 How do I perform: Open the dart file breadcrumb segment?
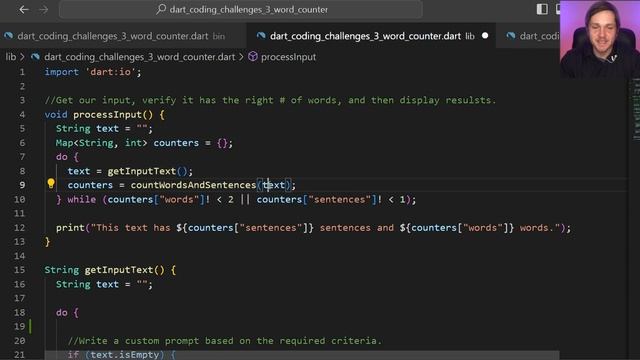[140, 57]
